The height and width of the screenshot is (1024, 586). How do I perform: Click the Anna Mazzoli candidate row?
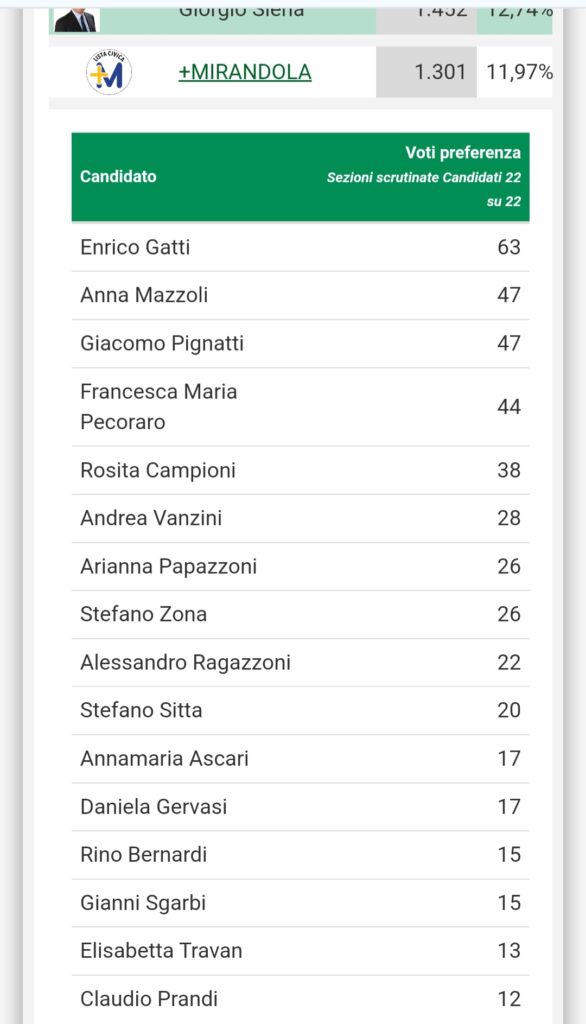coord(301,295)
